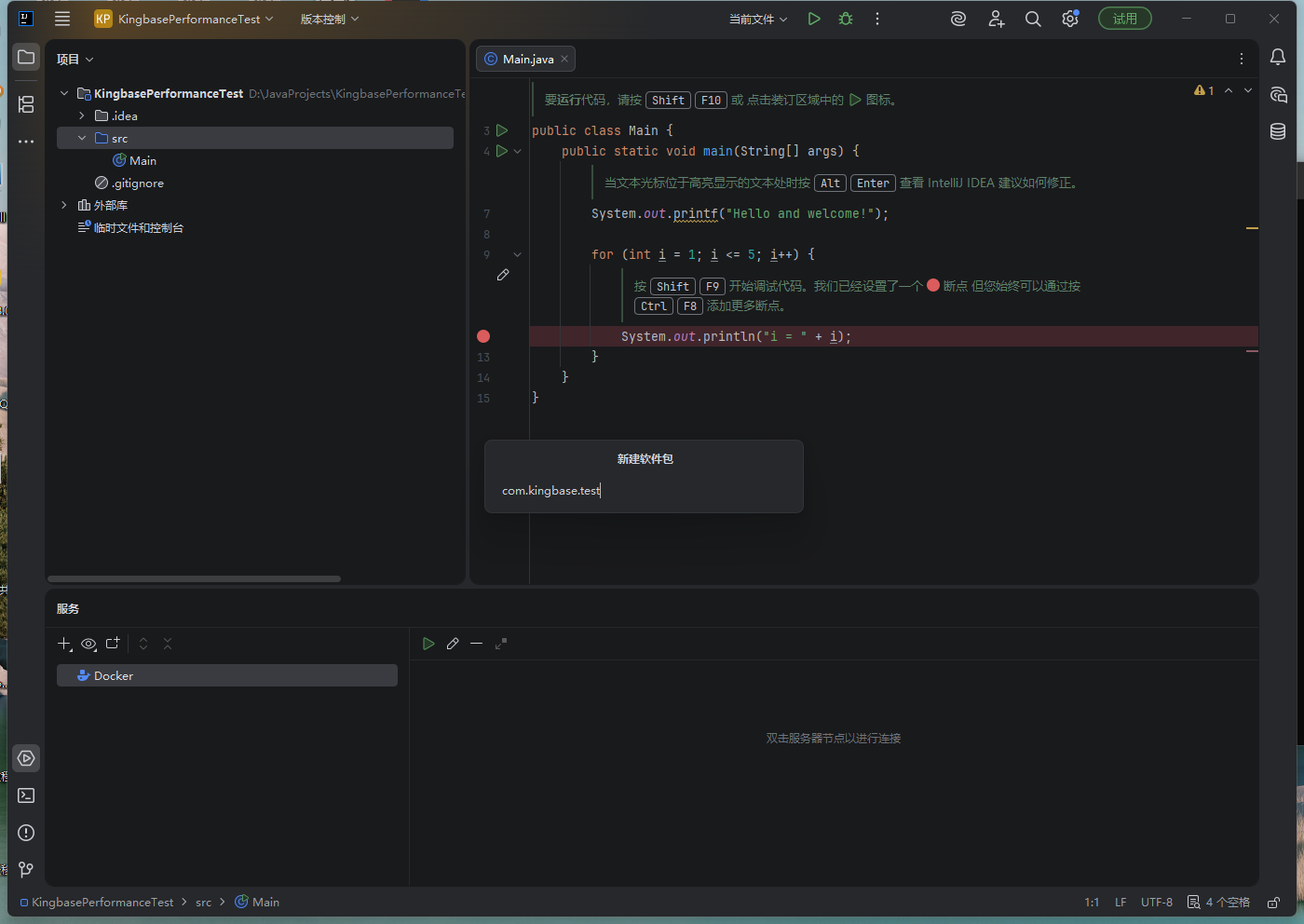
Task: Open the Notifications bell
Action: click(1278, 57)
